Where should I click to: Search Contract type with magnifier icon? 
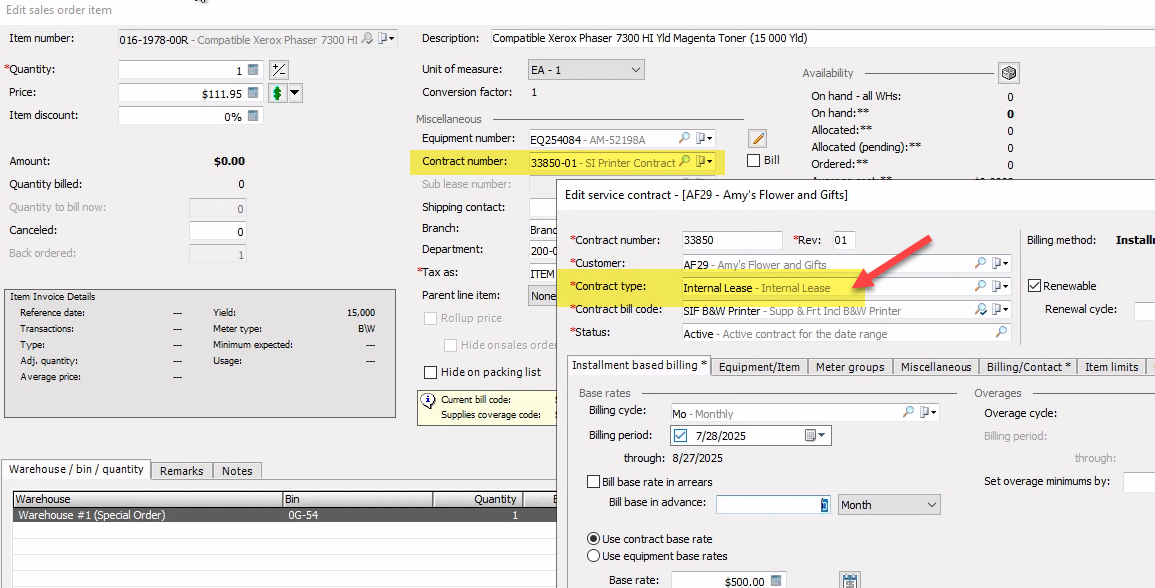coord(980,286)
